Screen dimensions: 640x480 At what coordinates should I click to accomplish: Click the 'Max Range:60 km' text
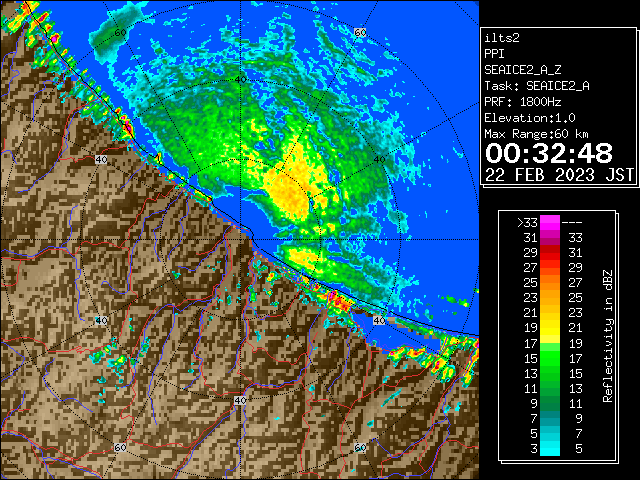(x=537, y=134)
